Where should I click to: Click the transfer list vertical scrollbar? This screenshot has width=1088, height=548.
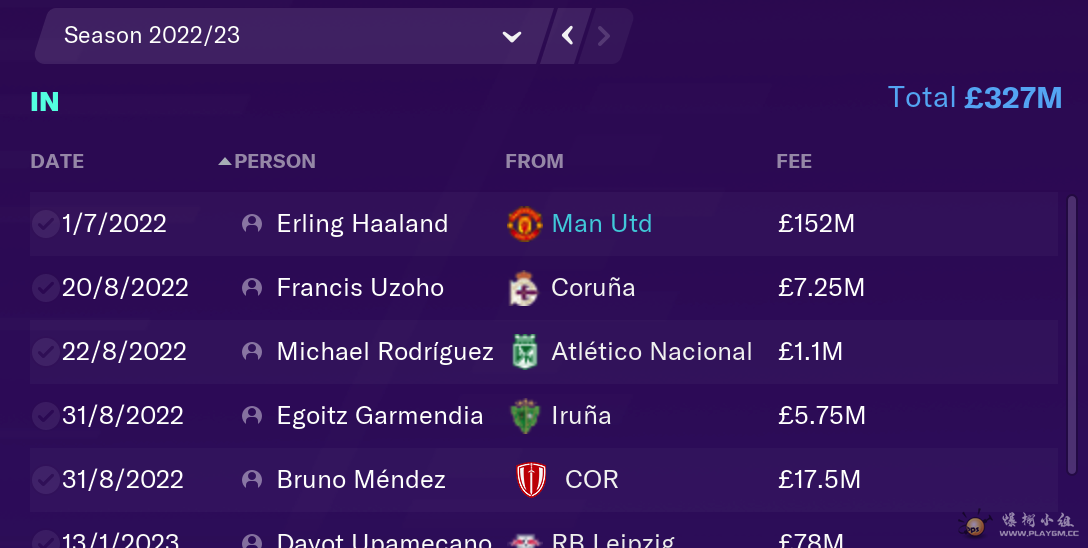(1072, 333)
